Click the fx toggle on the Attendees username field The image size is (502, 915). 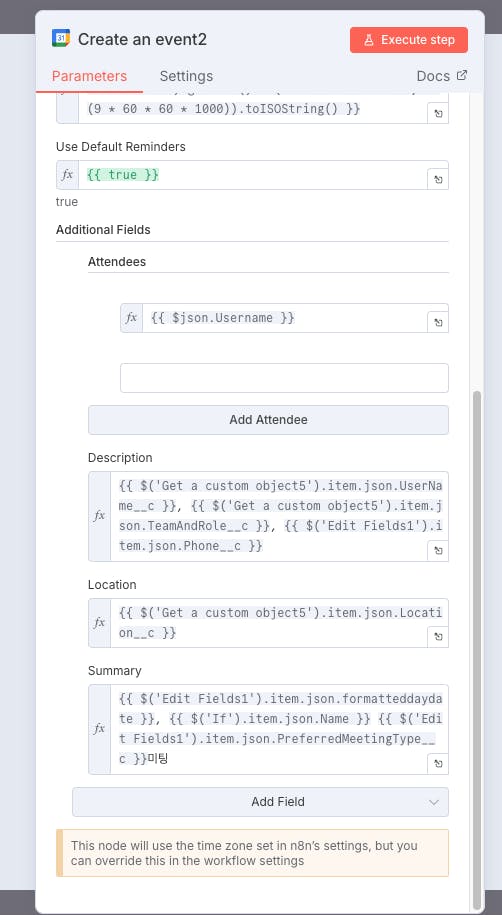pyautogui.click(x=131, y=317)
